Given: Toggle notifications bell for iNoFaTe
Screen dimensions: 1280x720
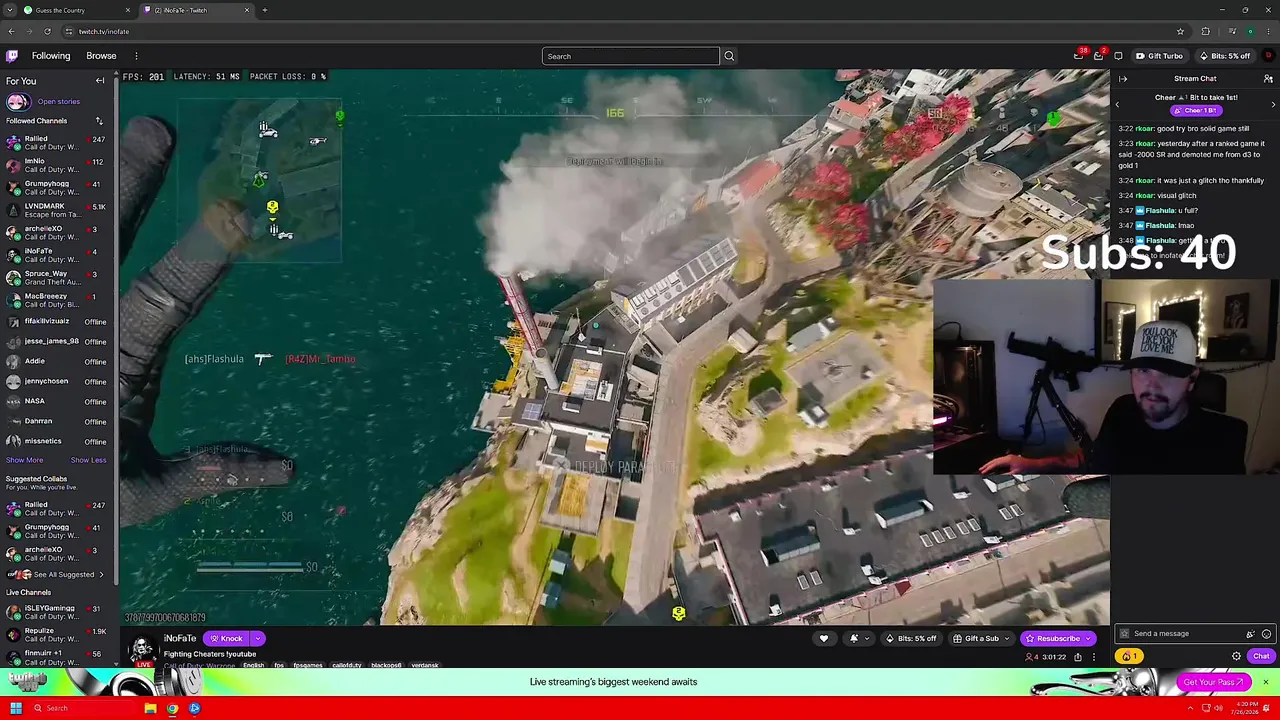Looking at the screenshot, I should [x=853, y=639].
